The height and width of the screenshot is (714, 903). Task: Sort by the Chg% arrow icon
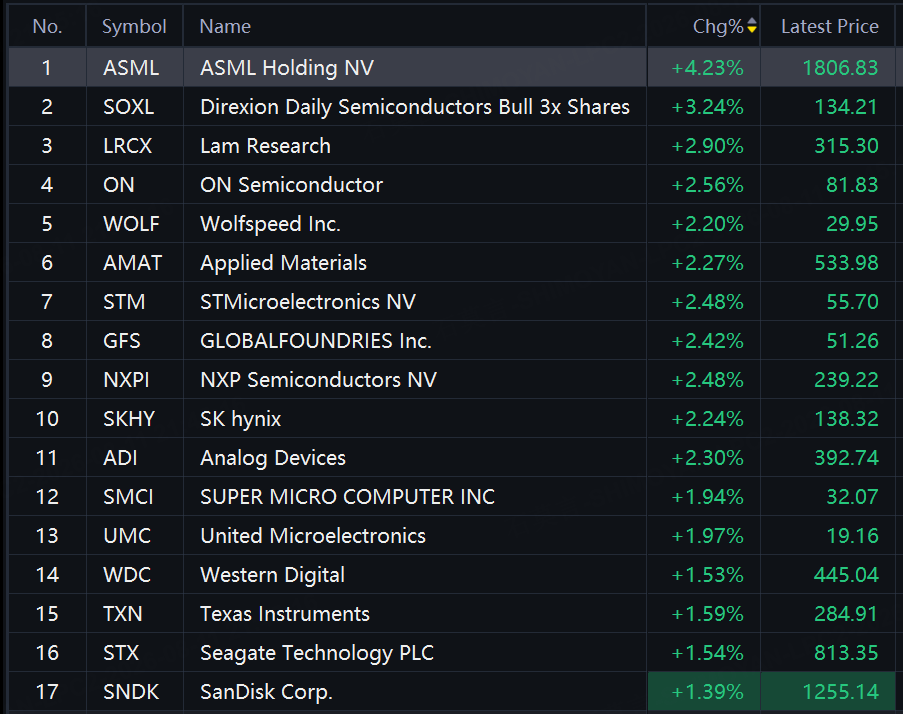point(752,25)
